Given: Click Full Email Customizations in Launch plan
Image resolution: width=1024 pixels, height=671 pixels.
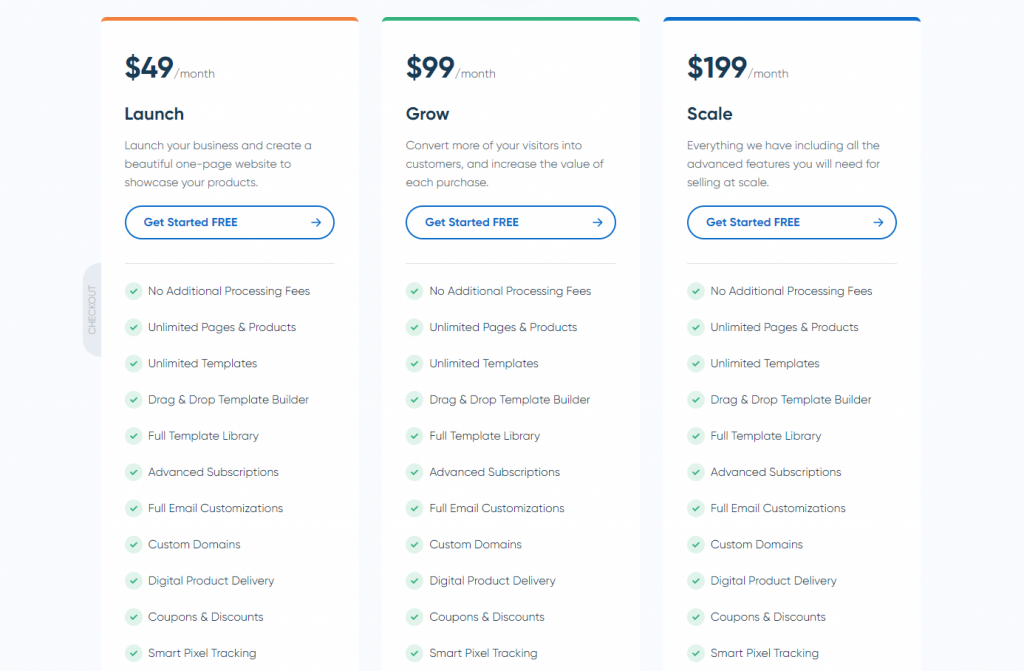Looking at the screenshot, I should coord(215,508).
